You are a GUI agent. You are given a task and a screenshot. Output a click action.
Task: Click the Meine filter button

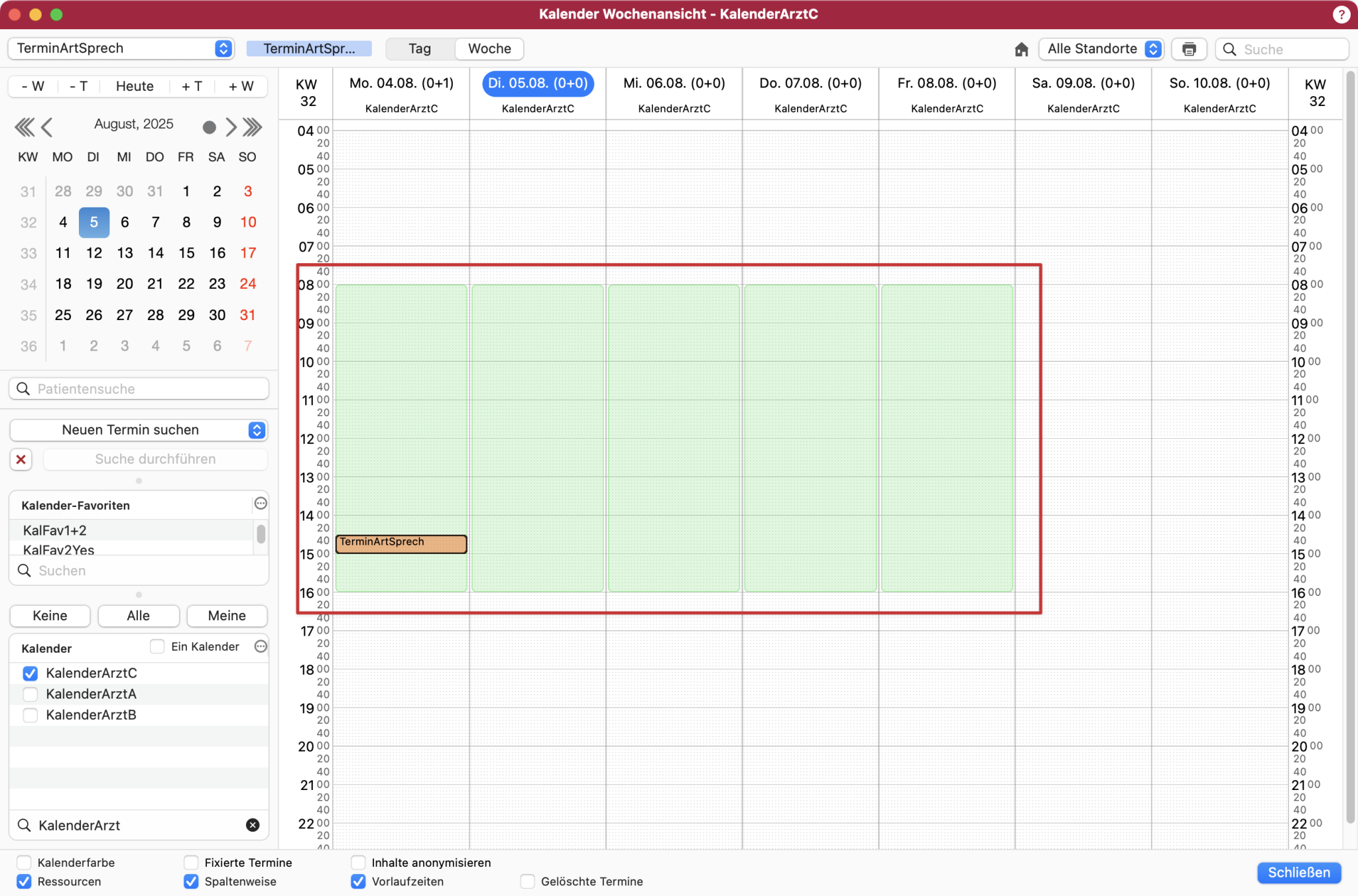click(227, 616)
